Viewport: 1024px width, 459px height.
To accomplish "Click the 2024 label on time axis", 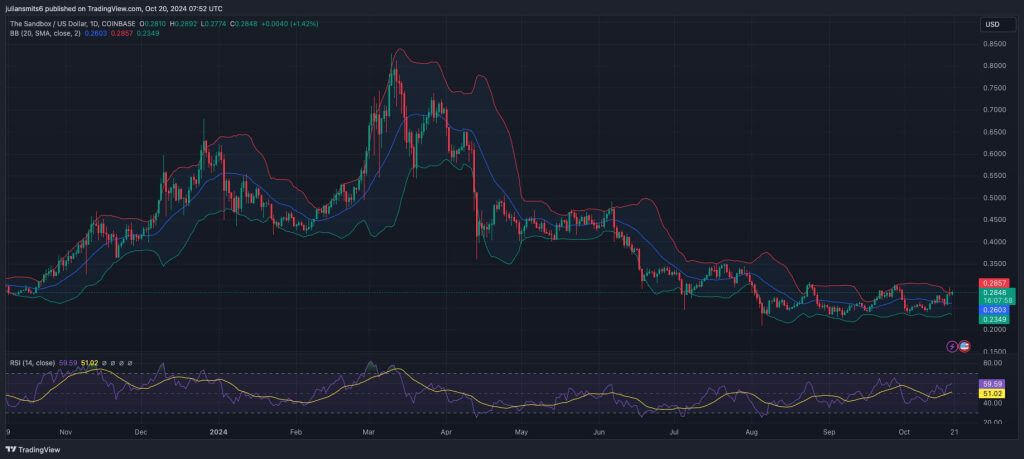I will pyautogui.click(x=218, y=432).
